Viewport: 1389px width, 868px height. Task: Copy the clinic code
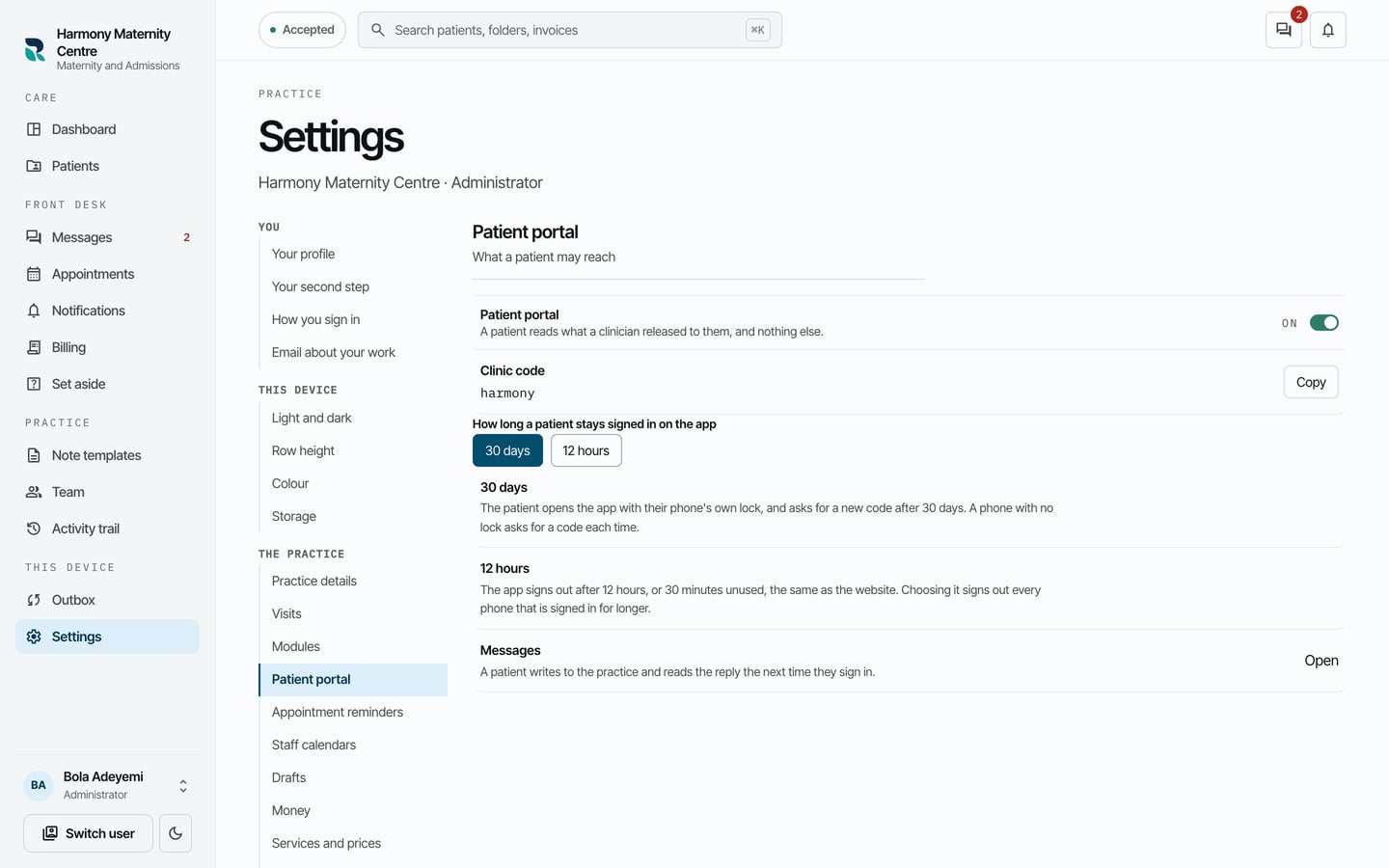click(1311, 382)
